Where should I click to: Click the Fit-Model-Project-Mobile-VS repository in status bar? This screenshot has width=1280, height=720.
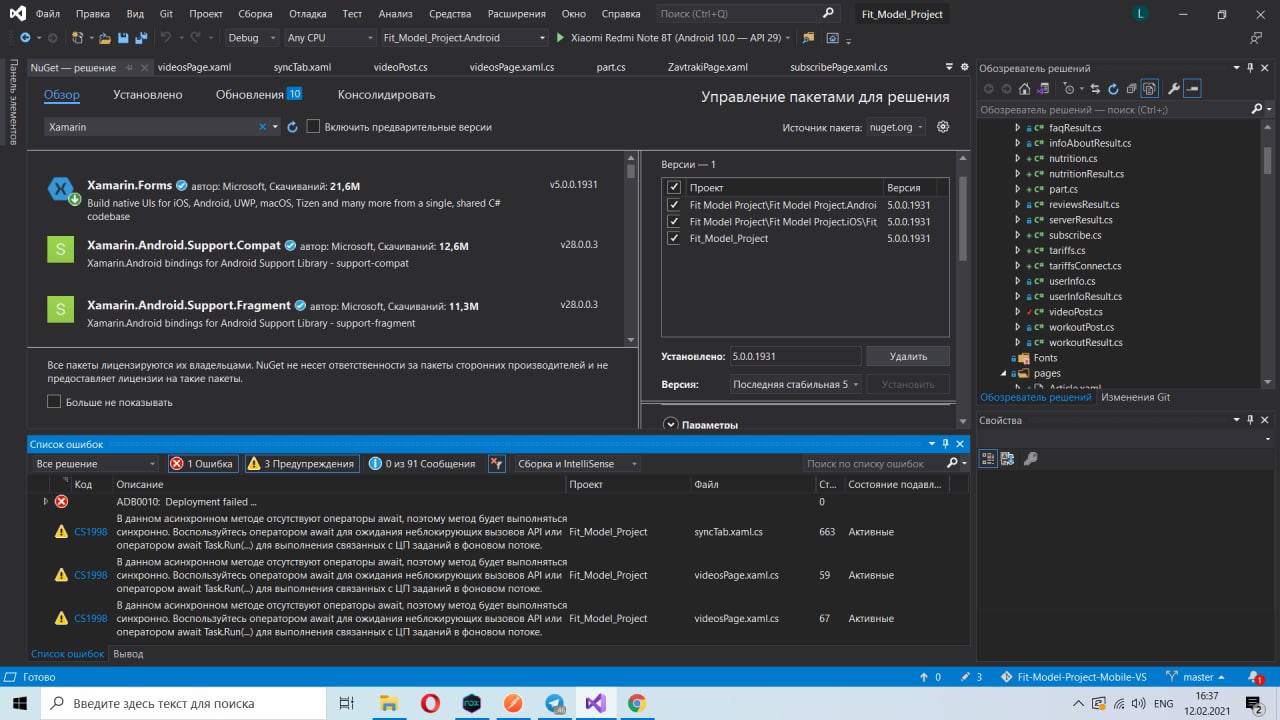click(1073, 677)
